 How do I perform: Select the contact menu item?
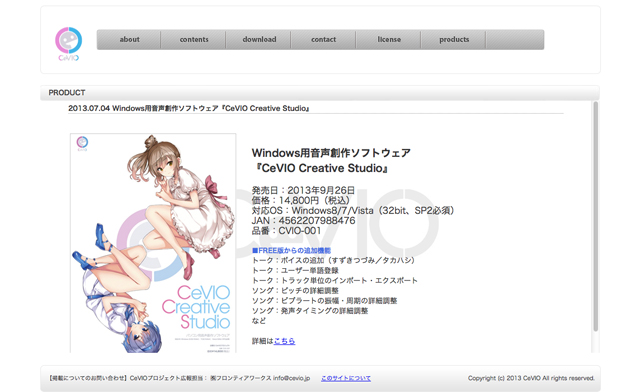(x=323, y=40)
